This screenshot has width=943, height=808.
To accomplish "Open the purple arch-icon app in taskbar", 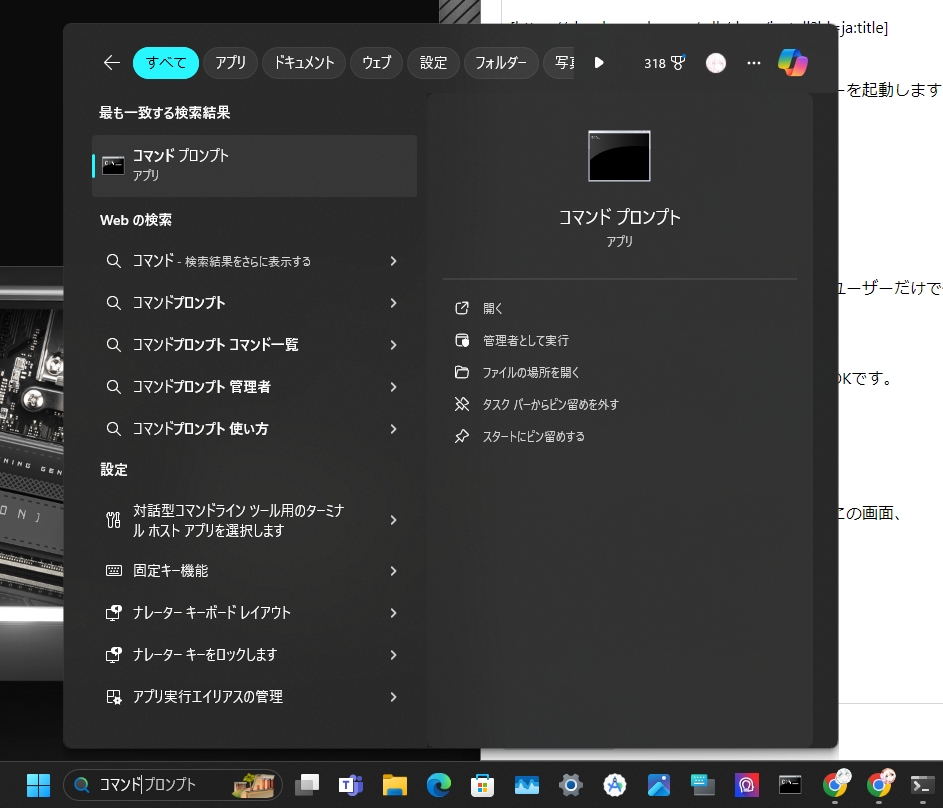I will (x=746, y=785).
